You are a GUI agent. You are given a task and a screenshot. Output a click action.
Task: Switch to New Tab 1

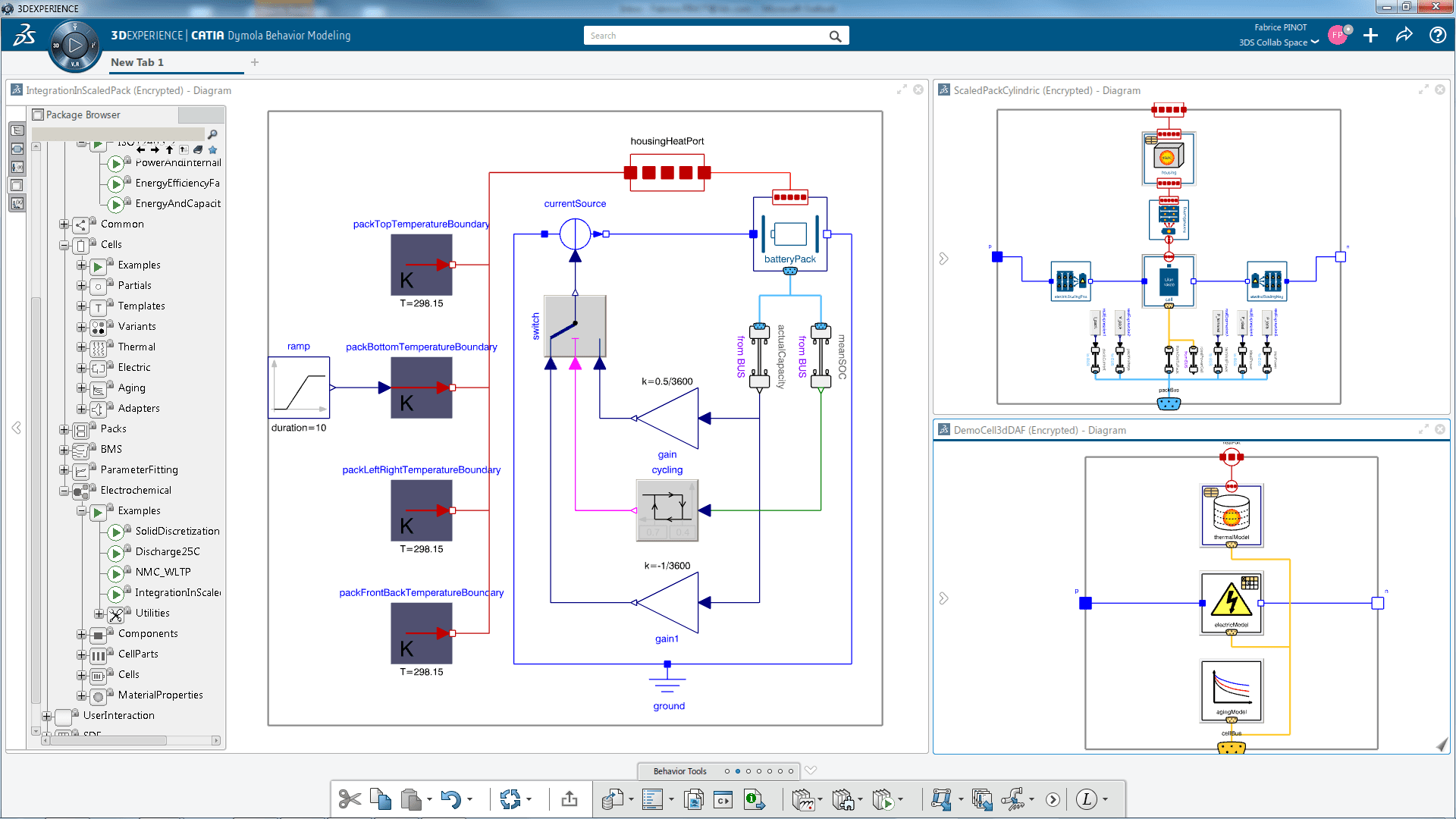pyautogui.click(x=137, y=62)
